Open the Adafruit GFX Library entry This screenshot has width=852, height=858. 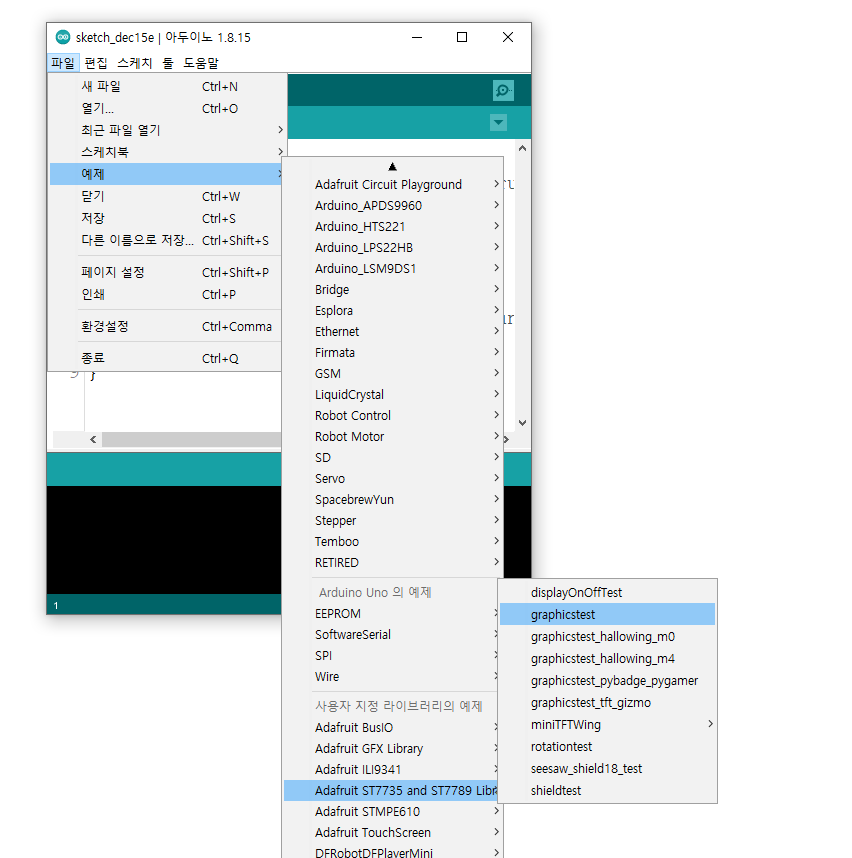click(391, 749)
